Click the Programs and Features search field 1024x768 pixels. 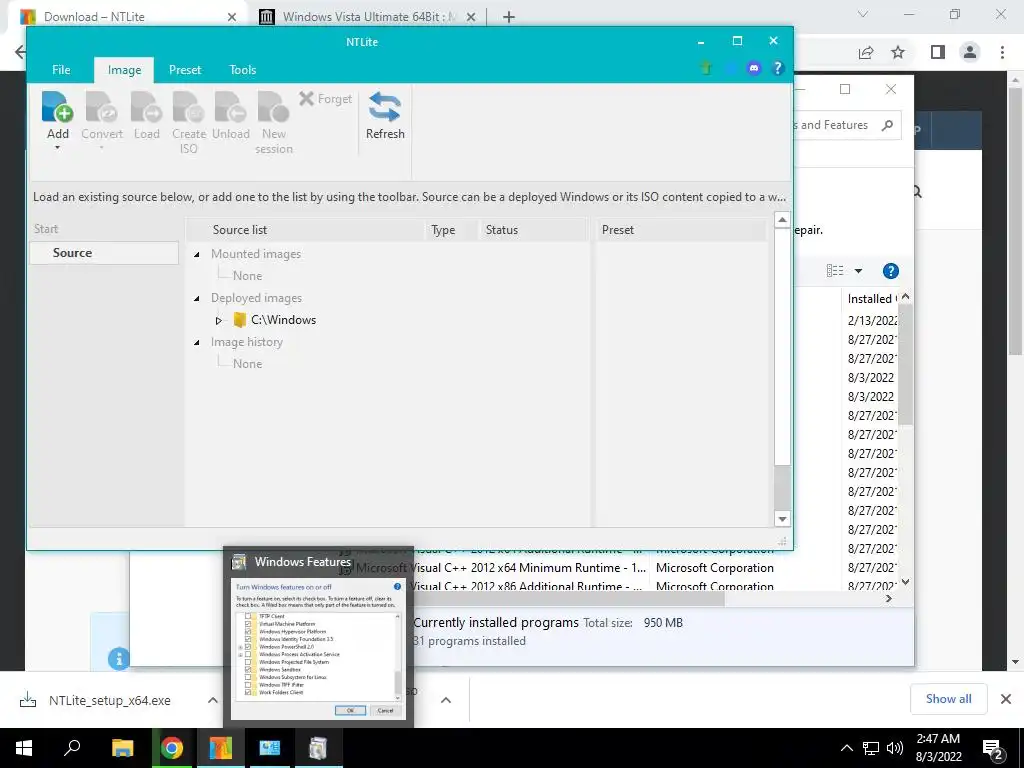[x=847, y=125]
